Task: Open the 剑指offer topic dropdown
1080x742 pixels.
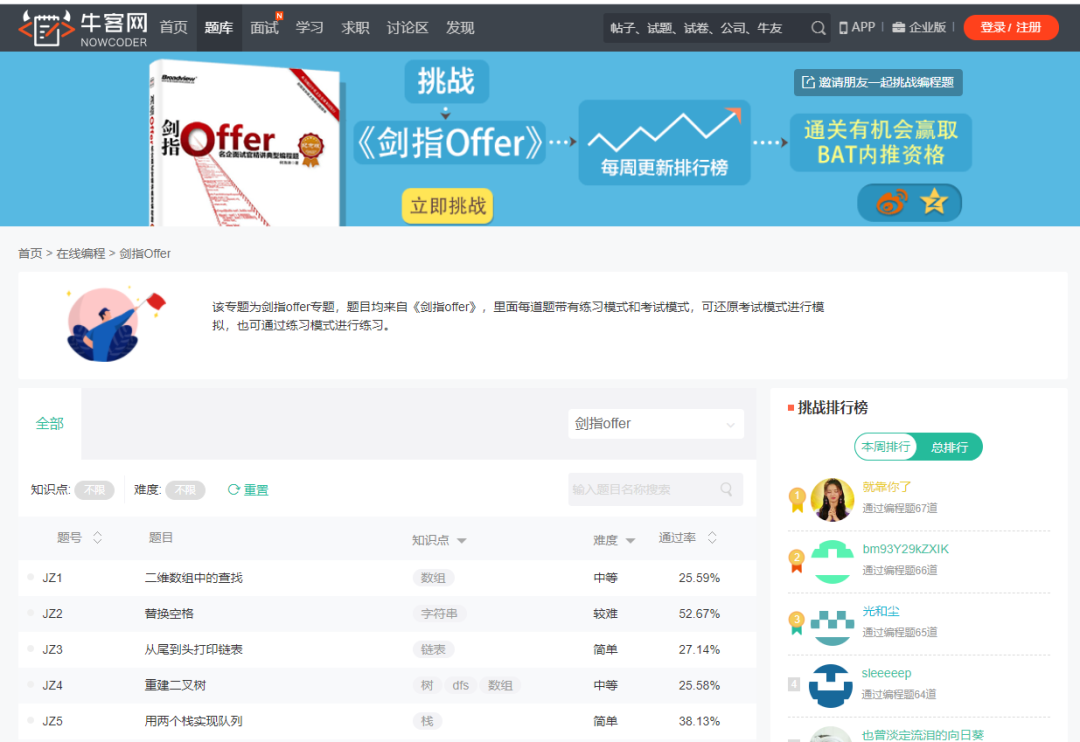Action: click(656, 424)
